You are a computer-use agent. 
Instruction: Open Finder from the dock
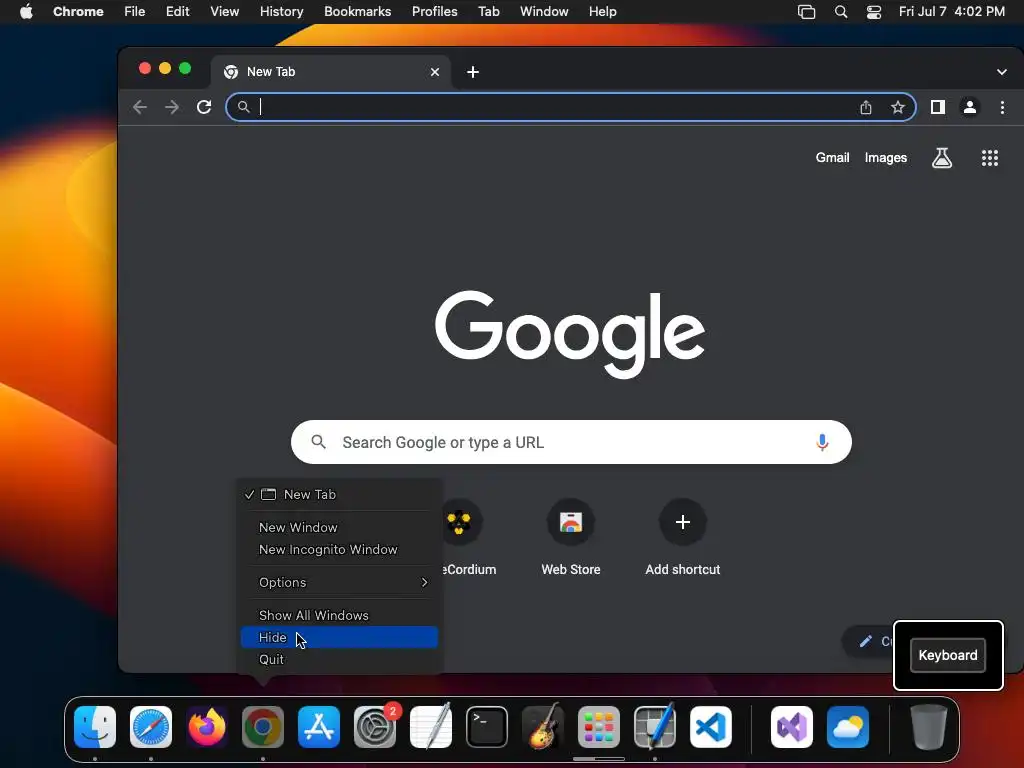(95, 727)
